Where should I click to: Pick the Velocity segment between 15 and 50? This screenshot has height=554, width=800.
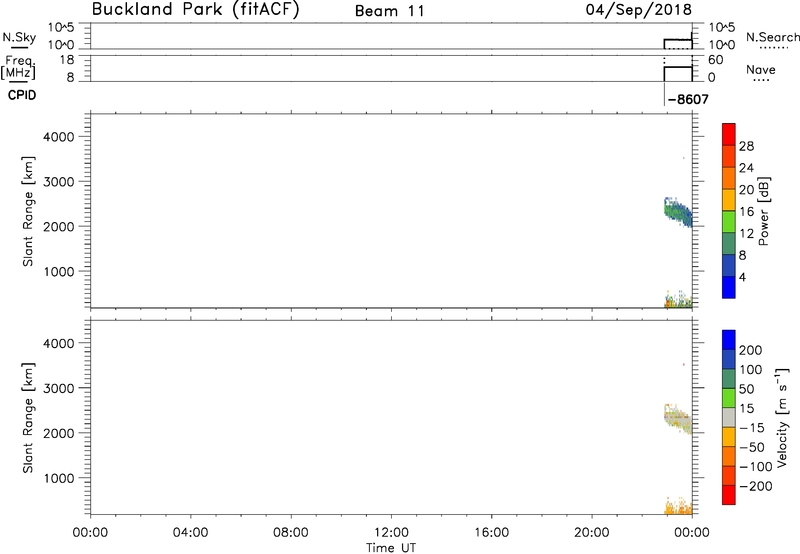(729, 398)
